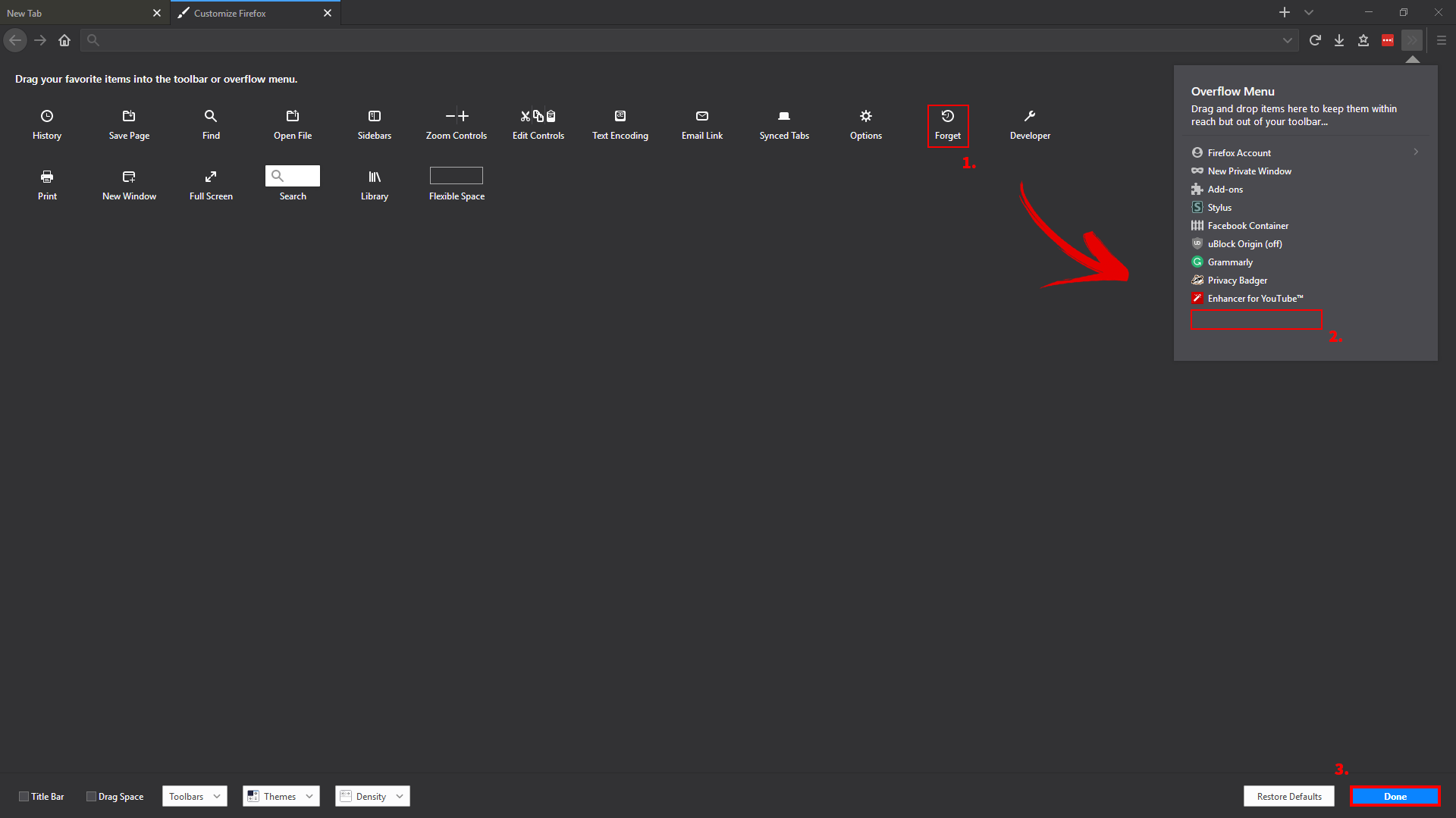
Task: Expand the Firefox Account submenu arrow
Action: [1416, 152]
